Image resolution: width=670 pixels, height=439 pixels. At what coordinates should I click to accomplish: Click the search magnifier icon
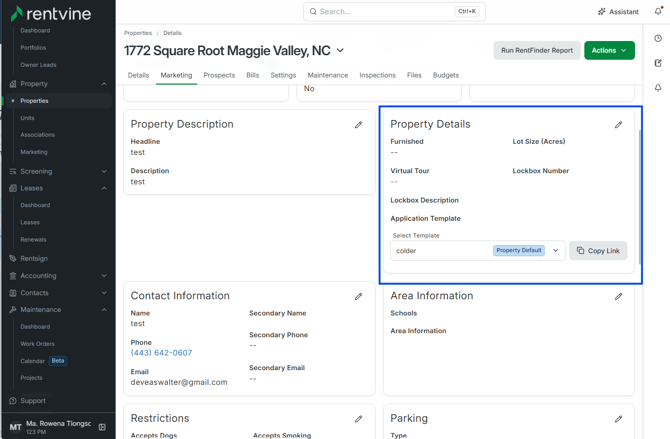[313, 12]
